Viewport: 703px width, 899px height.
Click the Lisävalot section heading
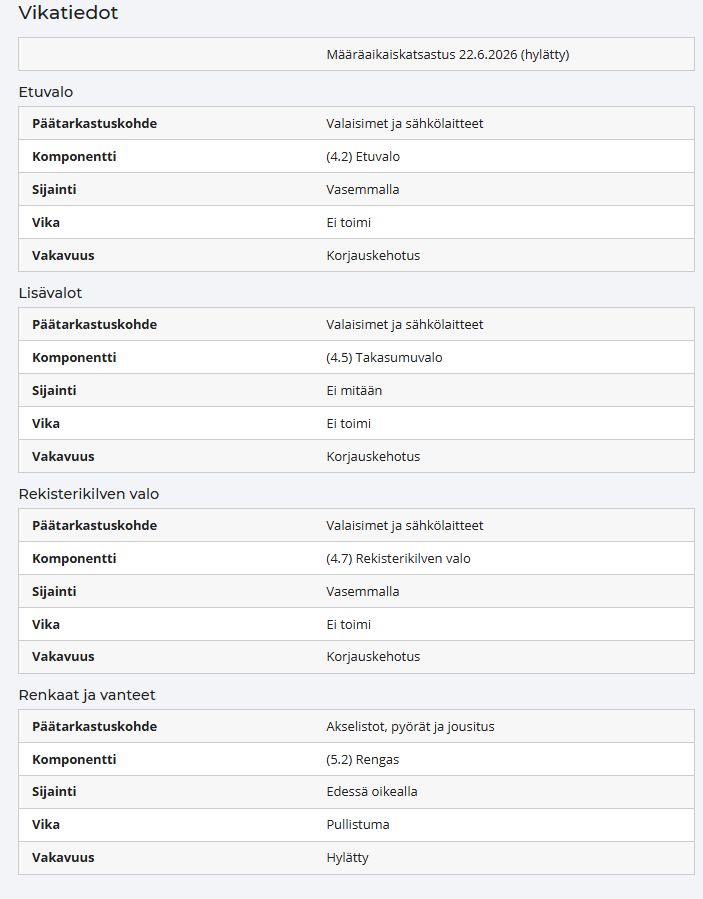(x=50, y=293)
